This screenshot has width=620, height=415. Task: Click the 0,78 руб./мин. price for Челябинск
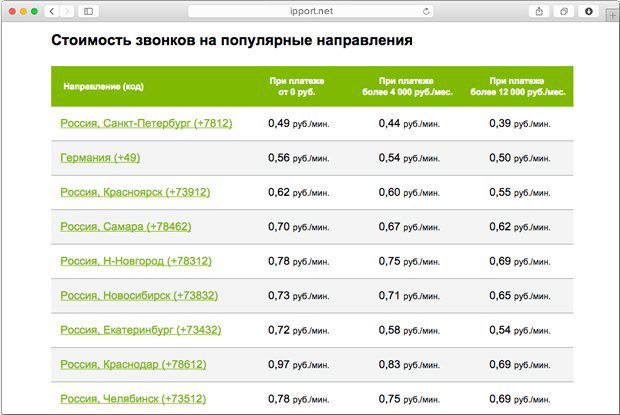[299, 398]
